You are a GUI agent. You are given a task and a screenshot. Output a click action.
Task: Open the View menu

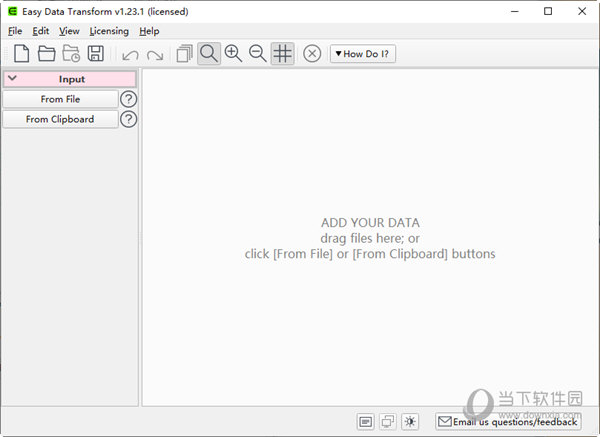coord(69,31)
